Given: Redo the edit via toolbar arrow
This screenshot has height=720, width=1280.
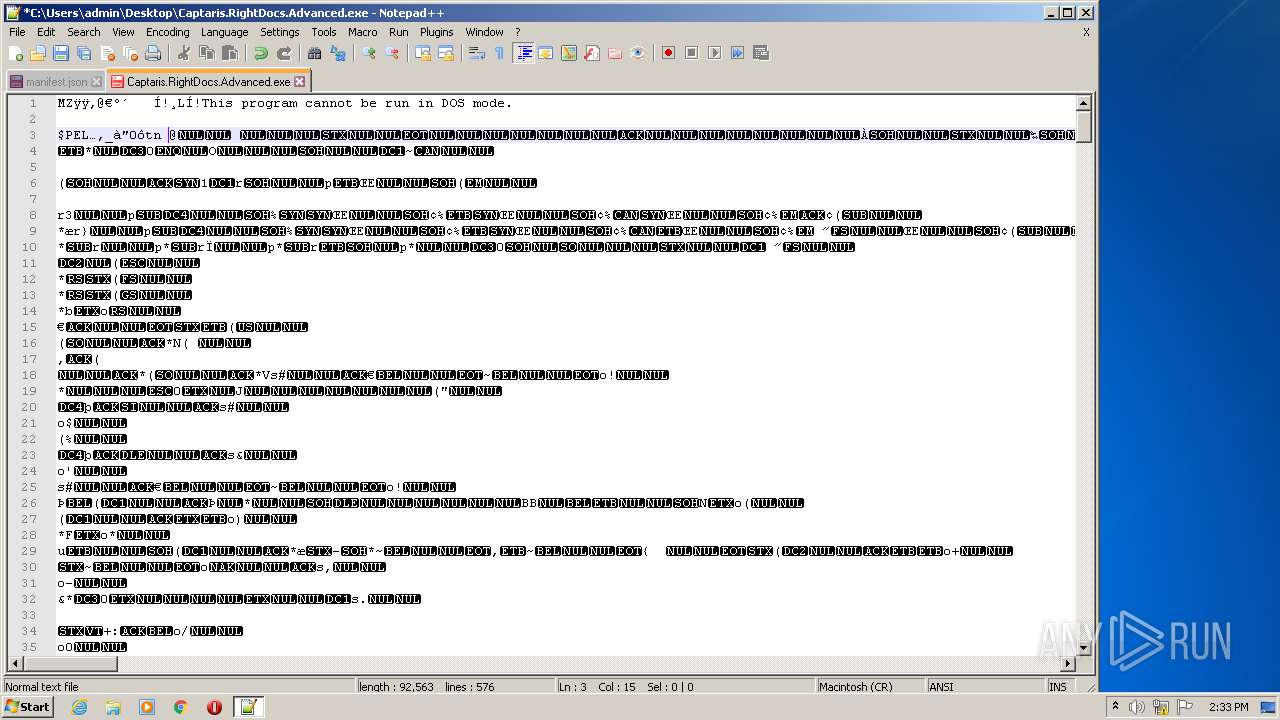Looking at the screenshot, I should 283,53.
